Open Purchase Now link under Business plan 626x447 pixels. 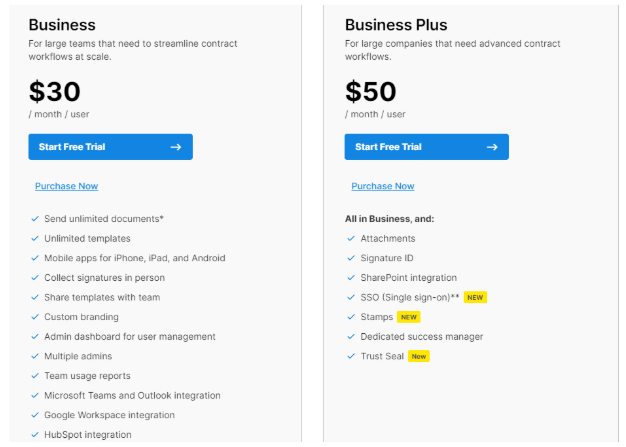66,186
